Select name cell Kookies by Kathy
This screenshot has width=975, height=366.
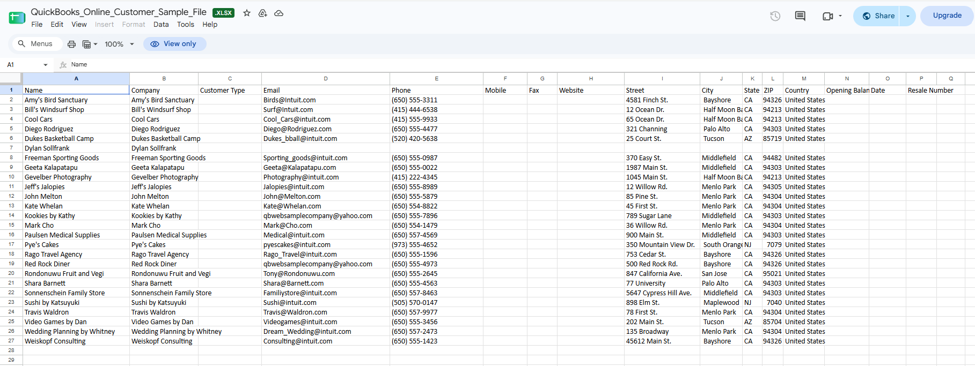(76, 216)
